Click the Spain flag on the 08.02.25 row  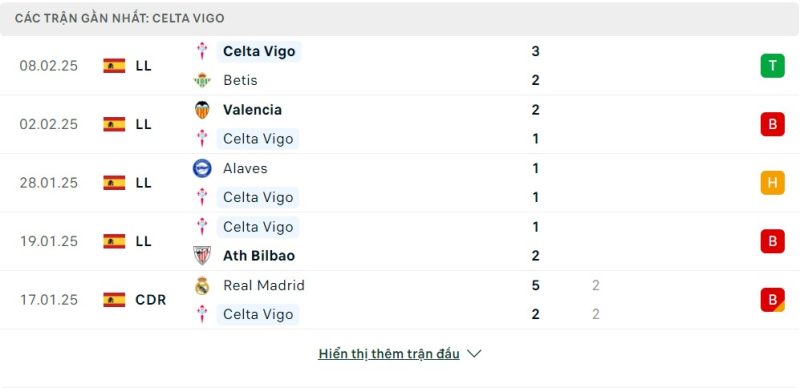(x=114, y=66)
